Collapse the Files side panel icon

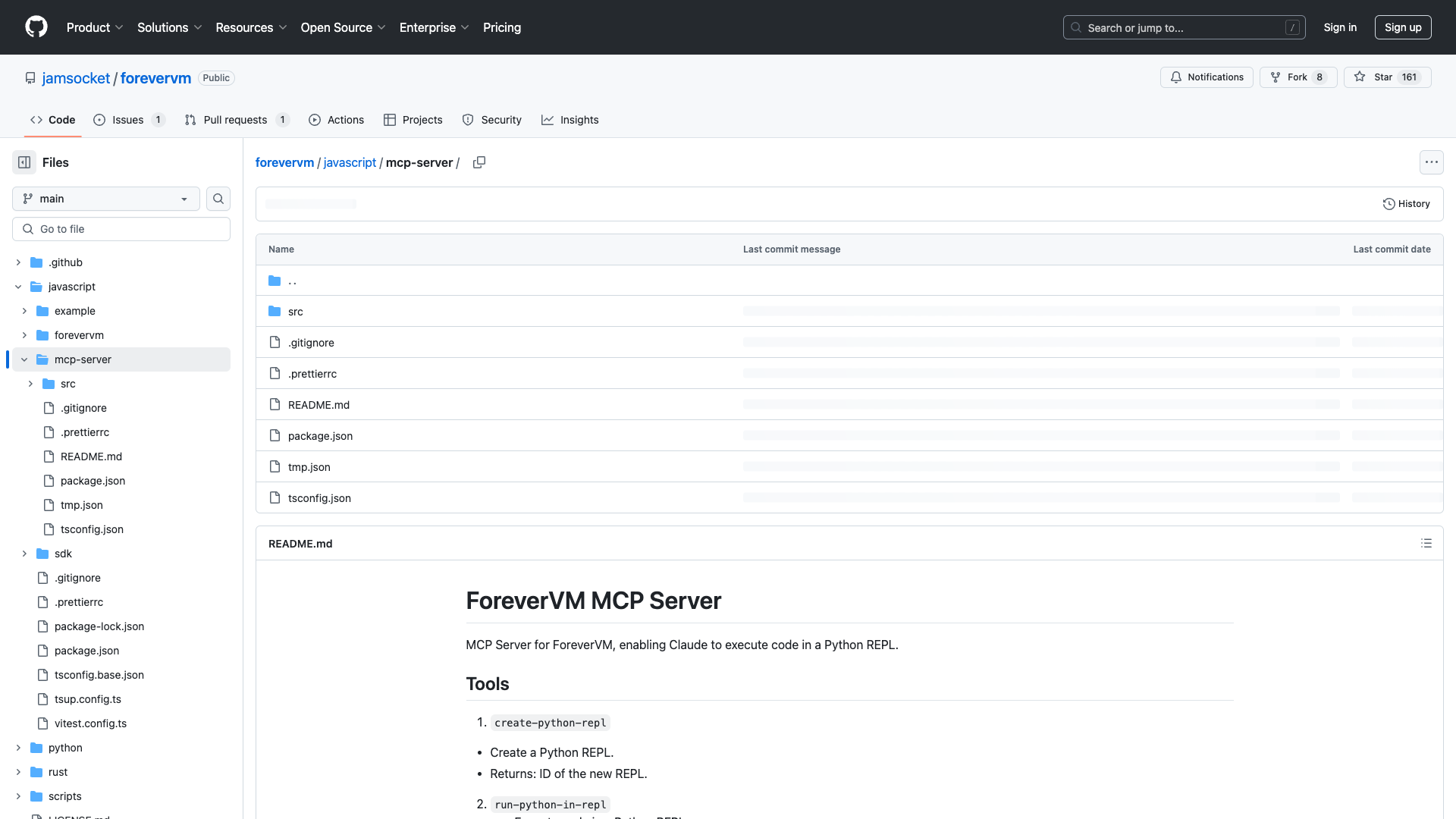click(x=24, y=162)
